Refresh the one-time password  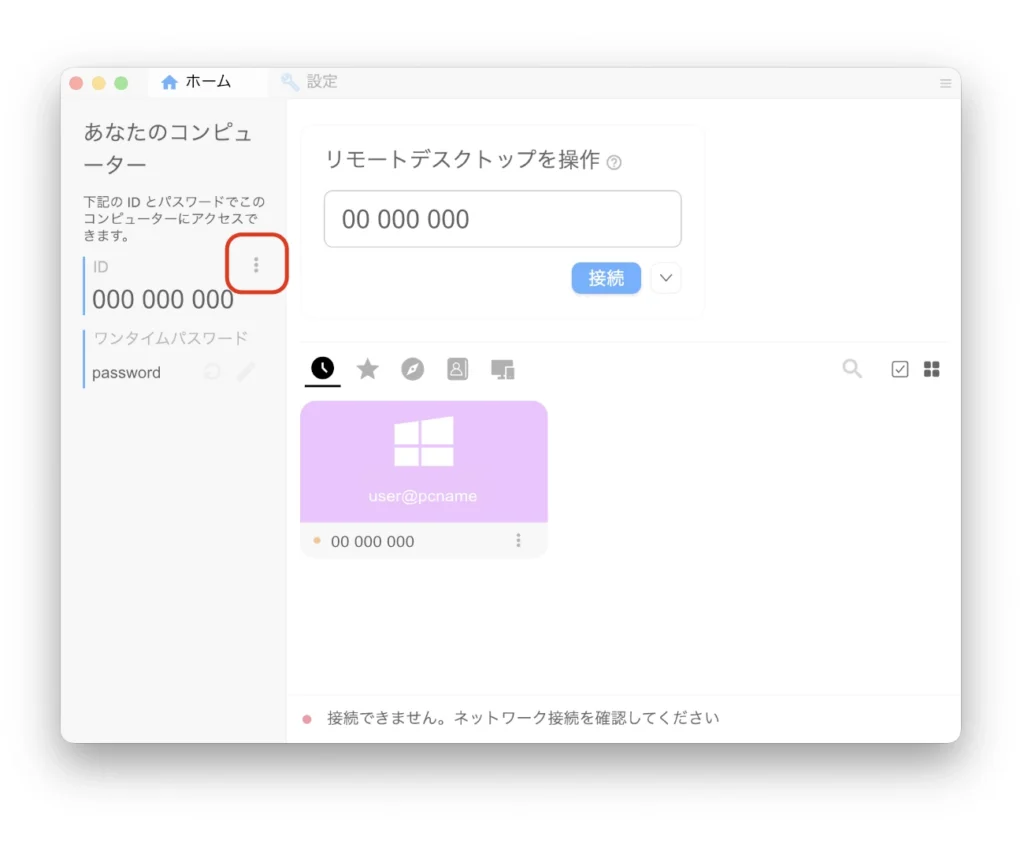[212, 372]
